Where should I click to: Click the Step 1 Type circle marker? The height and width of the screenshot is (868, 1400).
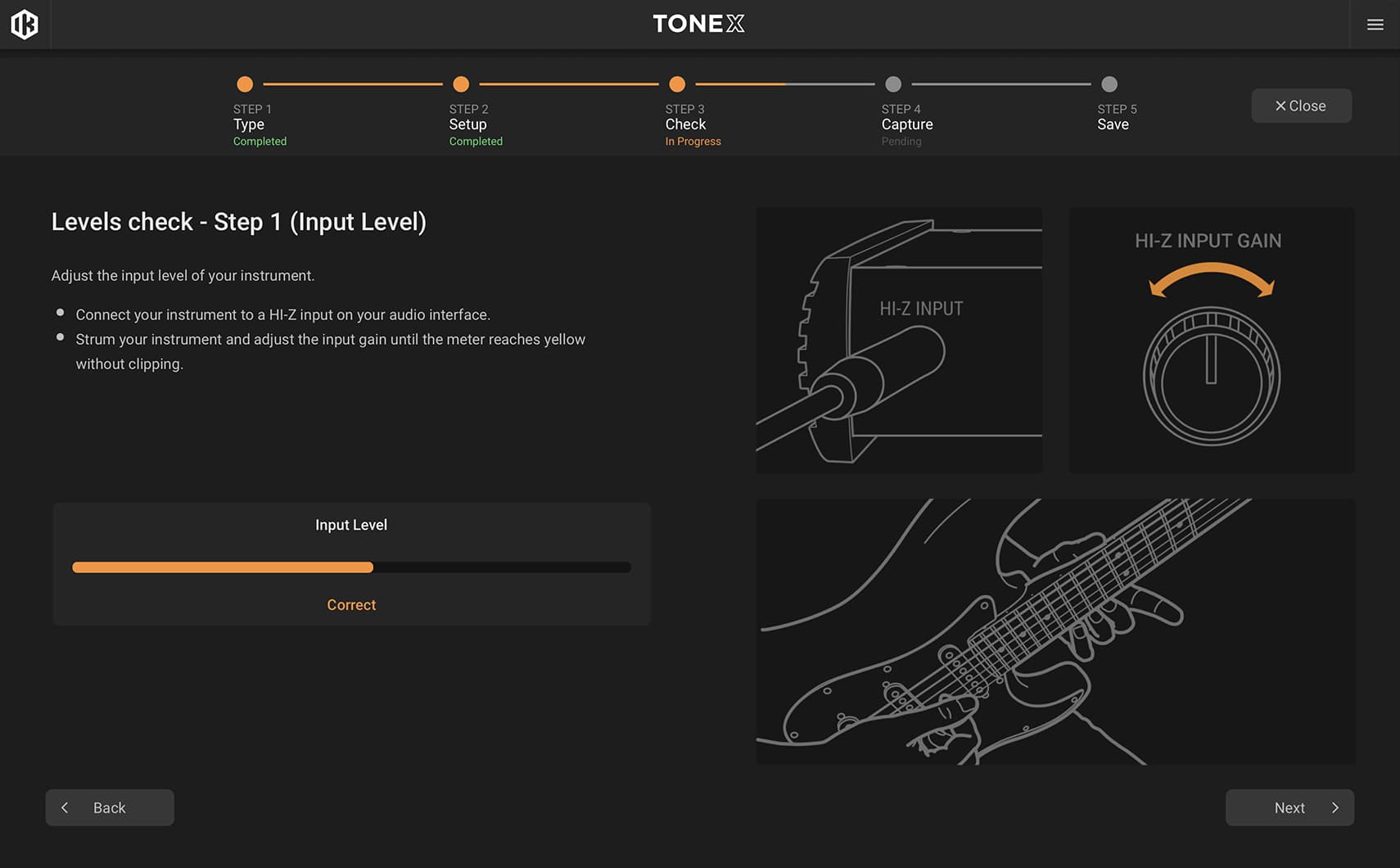point(245,84)
